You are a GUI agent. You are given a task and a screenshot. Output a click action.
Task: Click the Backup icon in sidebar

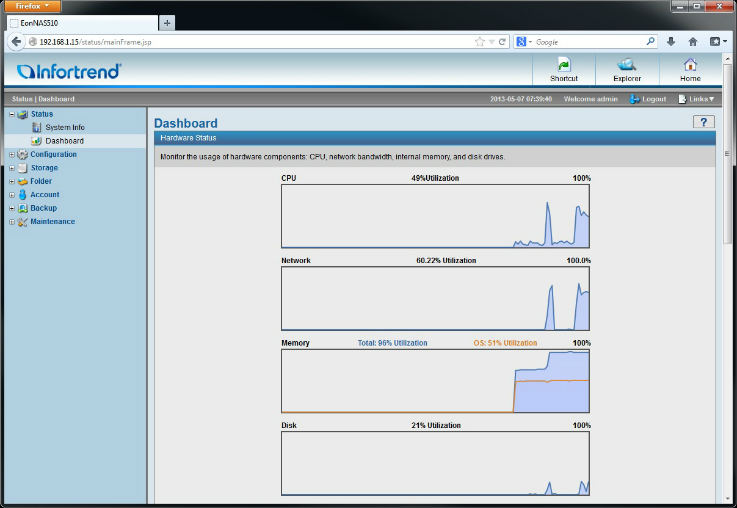coord(23,208)
